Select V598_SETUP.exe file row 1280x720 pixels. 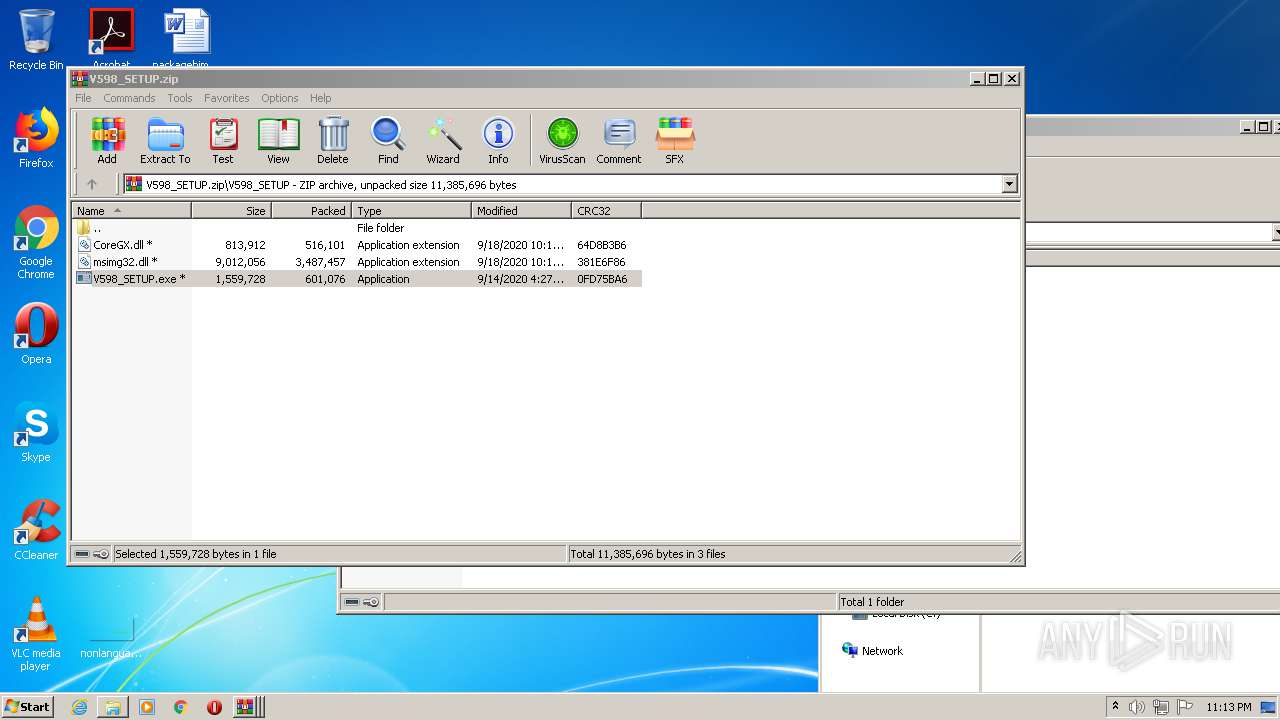[357, 279]
